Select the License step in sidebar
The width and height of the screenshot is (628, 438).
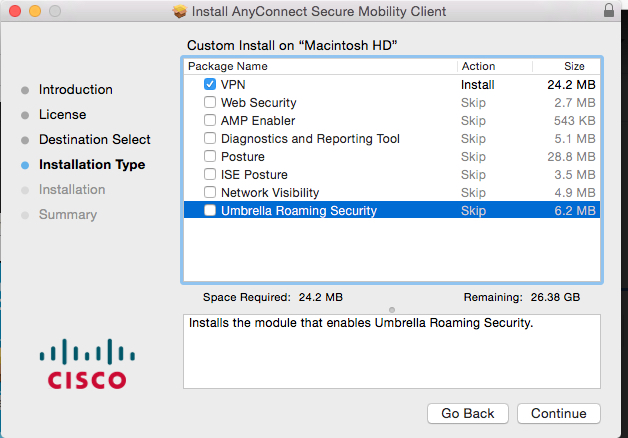pyautogui.click(x=62, y=115)
